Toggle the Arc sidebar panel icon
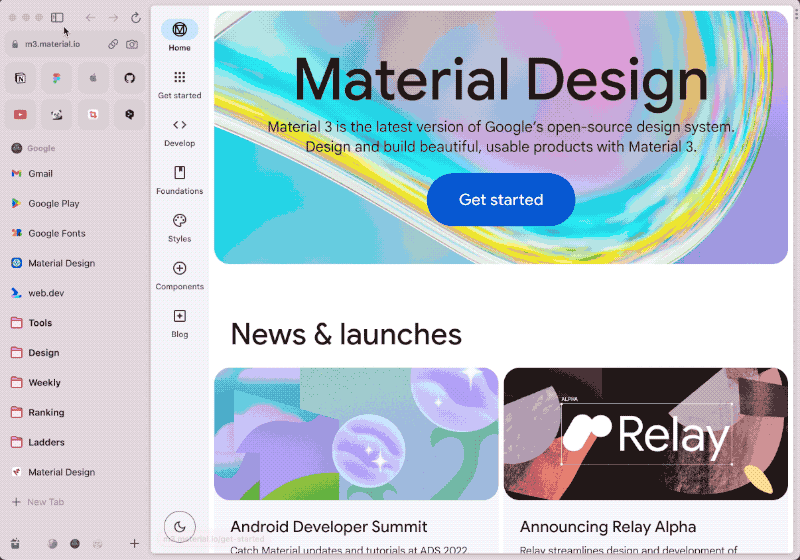800x560 pixels. (x=57, y=17)
